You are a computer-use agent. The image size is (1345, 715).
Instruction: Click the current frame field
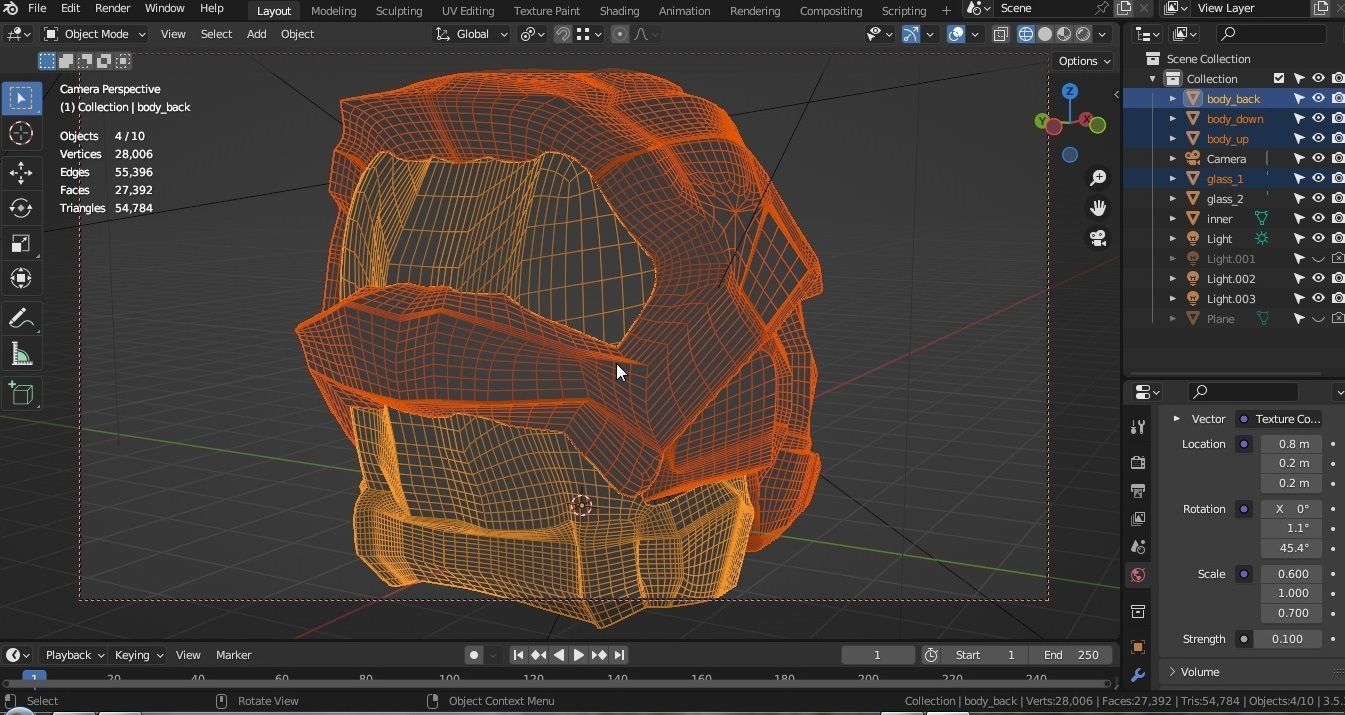(878, 655)
